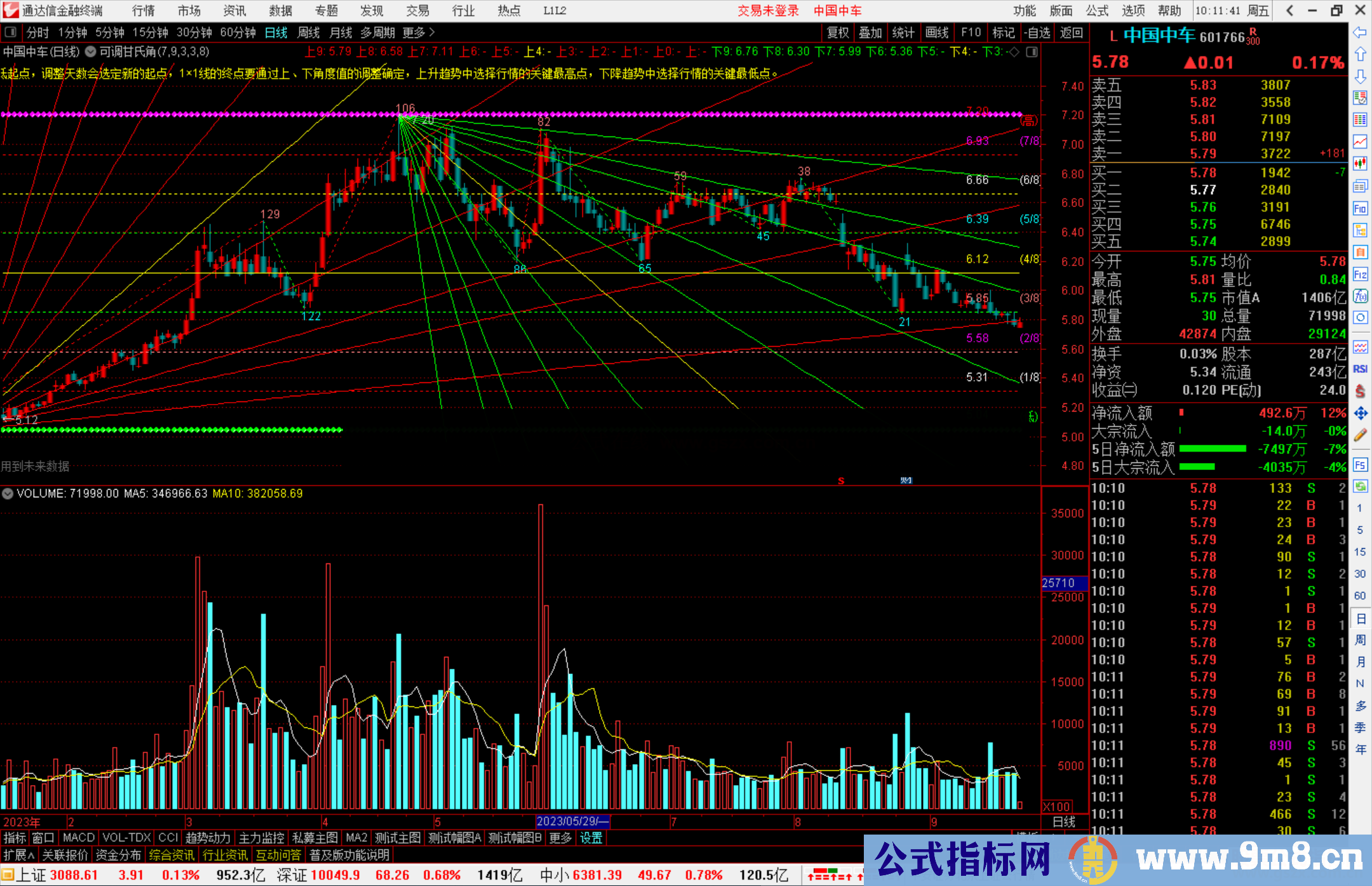The height and width of the screenshot is (886, 1372).
Task: Click the f(x) formula icon in sidebar
Action: click(1360, 296)
